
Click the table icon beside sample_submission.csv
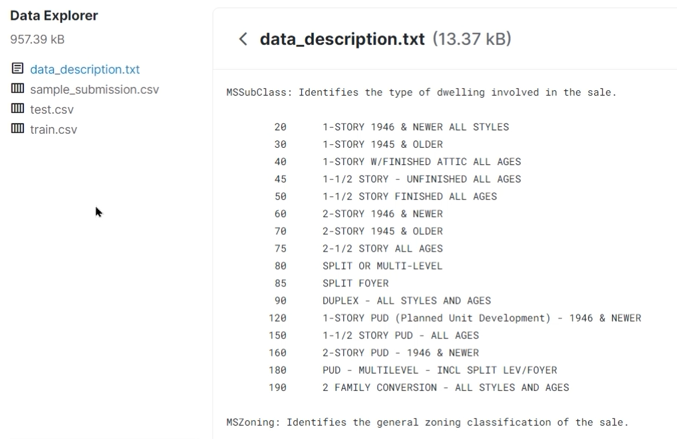[17, 89]
